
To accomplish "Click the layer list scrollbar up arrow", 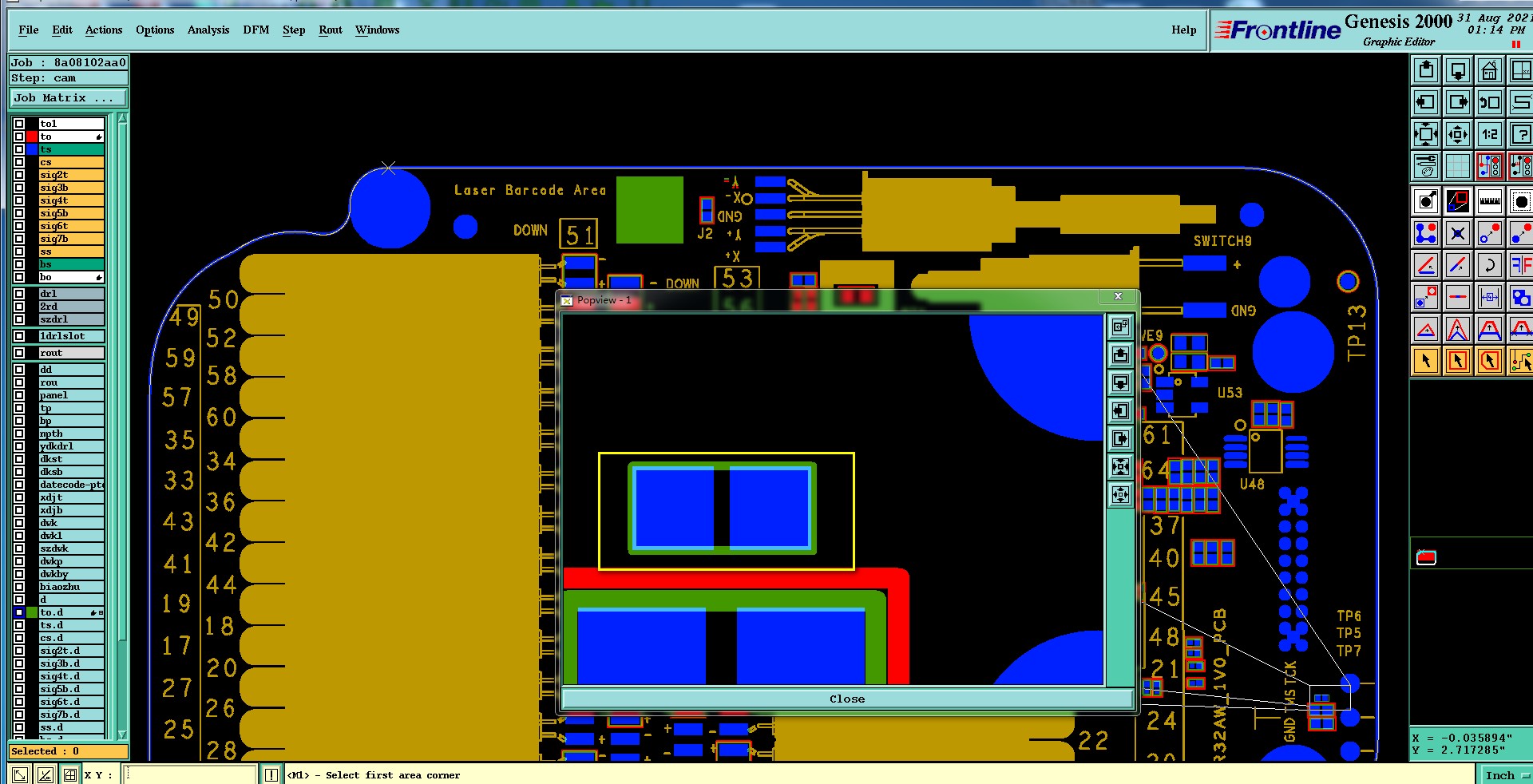I will click(x=122, y=118).
